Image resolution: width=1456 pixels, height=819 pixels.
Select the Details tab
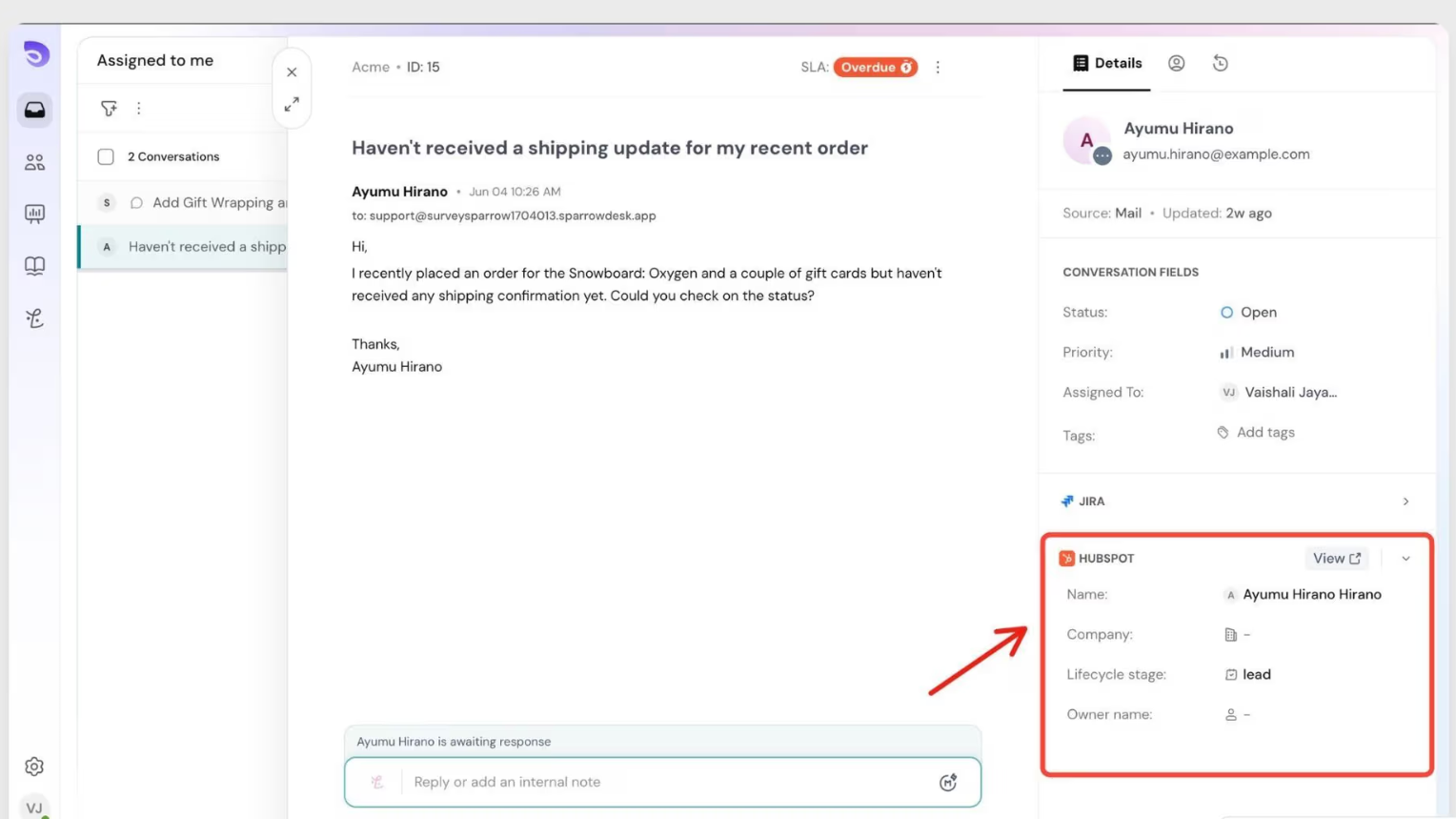[x=1107, y=63]
